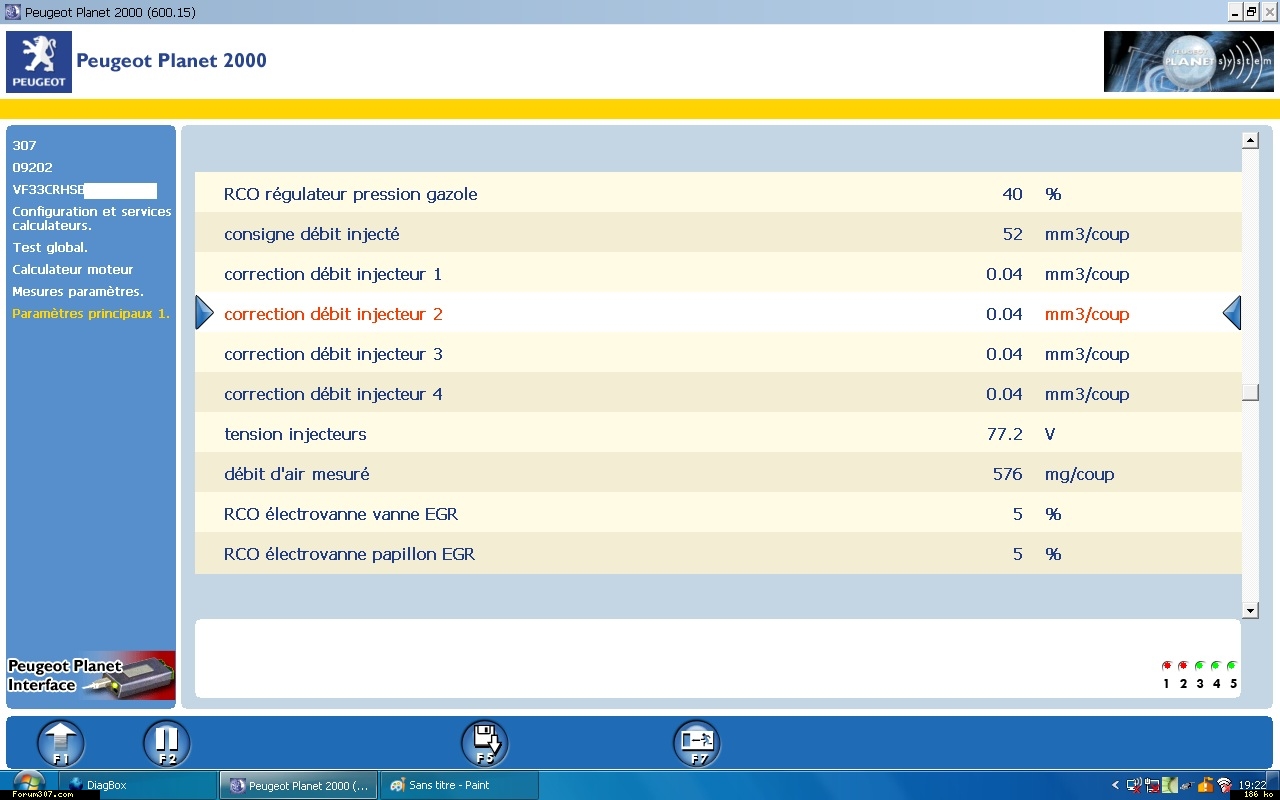The width and height of the screenshot is (1280, 800).
Task: Click the 19:22 taskbar clock
Action: coord(1252,785)
